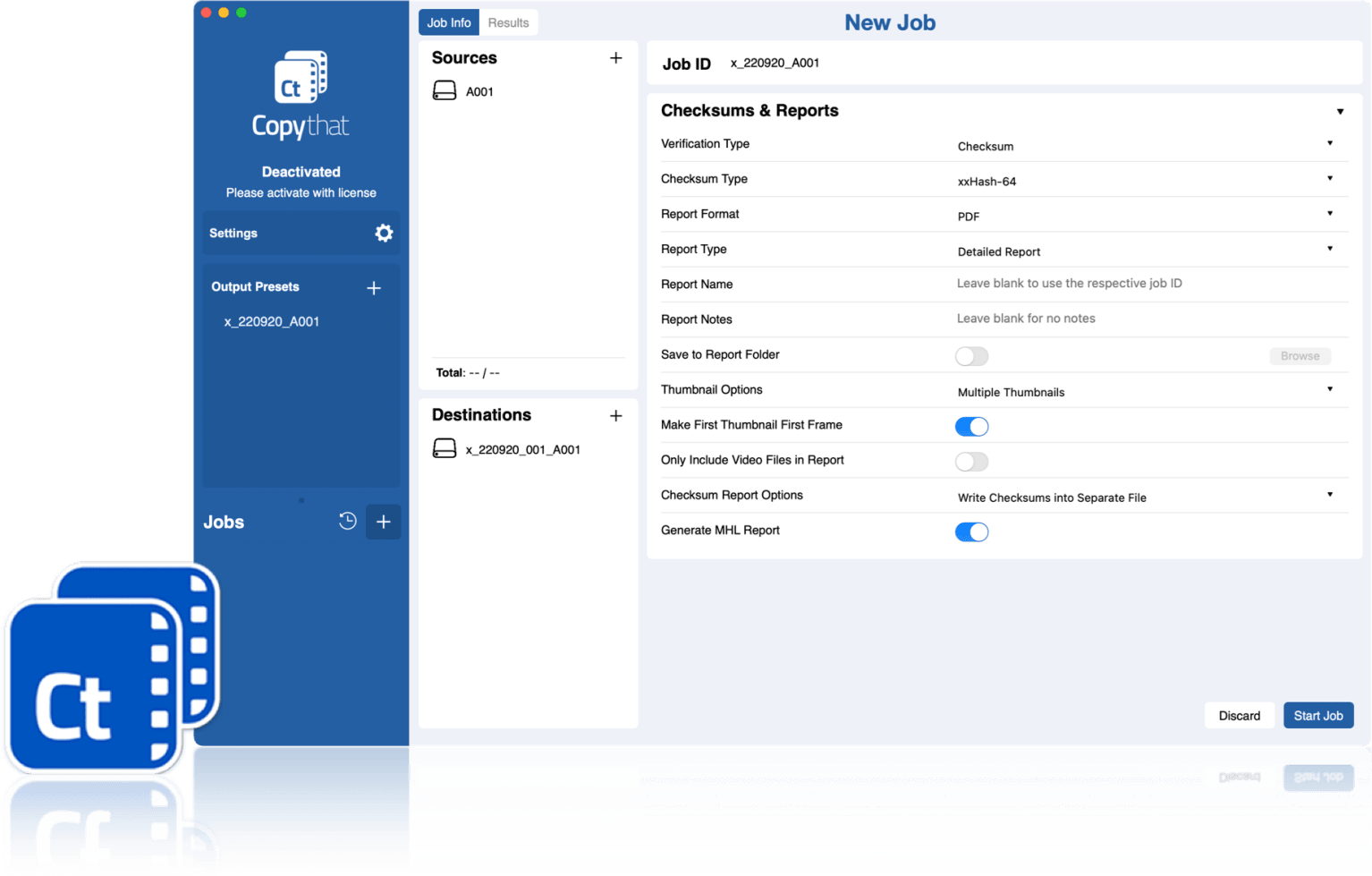The width and height of the screenshot is (1372, 876).
Task: Add a new output preset
Action: pyautogui.click(x=374, y=288)
